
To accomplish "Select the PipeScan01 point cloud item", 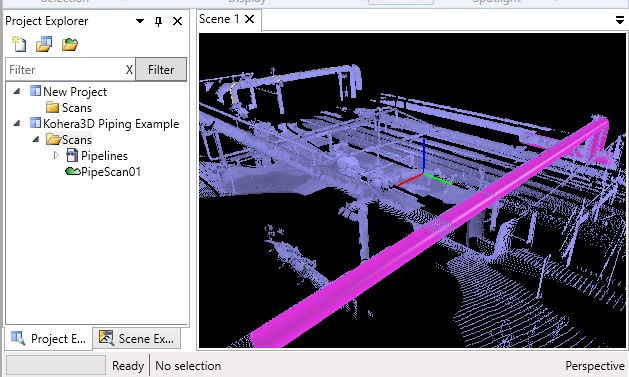I will [111, 172].
